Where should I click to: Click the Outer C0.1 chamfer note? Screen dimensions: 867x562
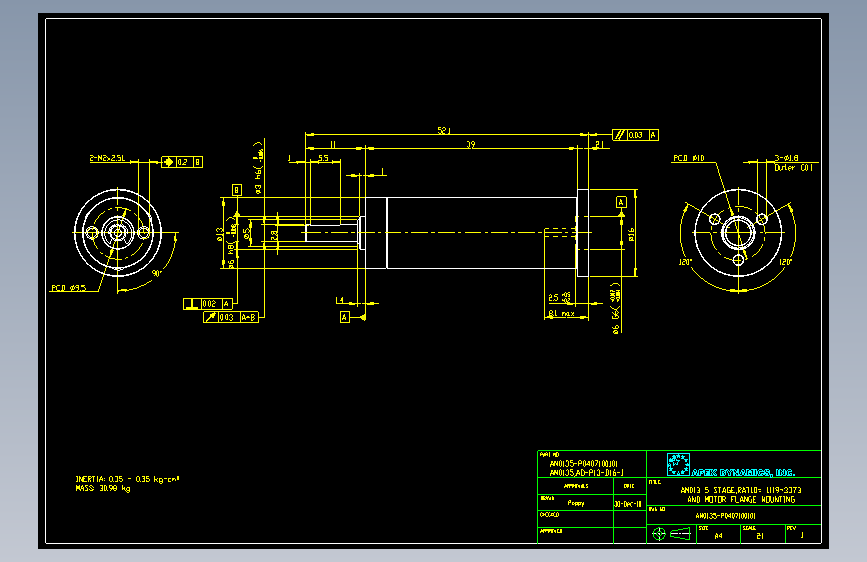pos(793,168)
